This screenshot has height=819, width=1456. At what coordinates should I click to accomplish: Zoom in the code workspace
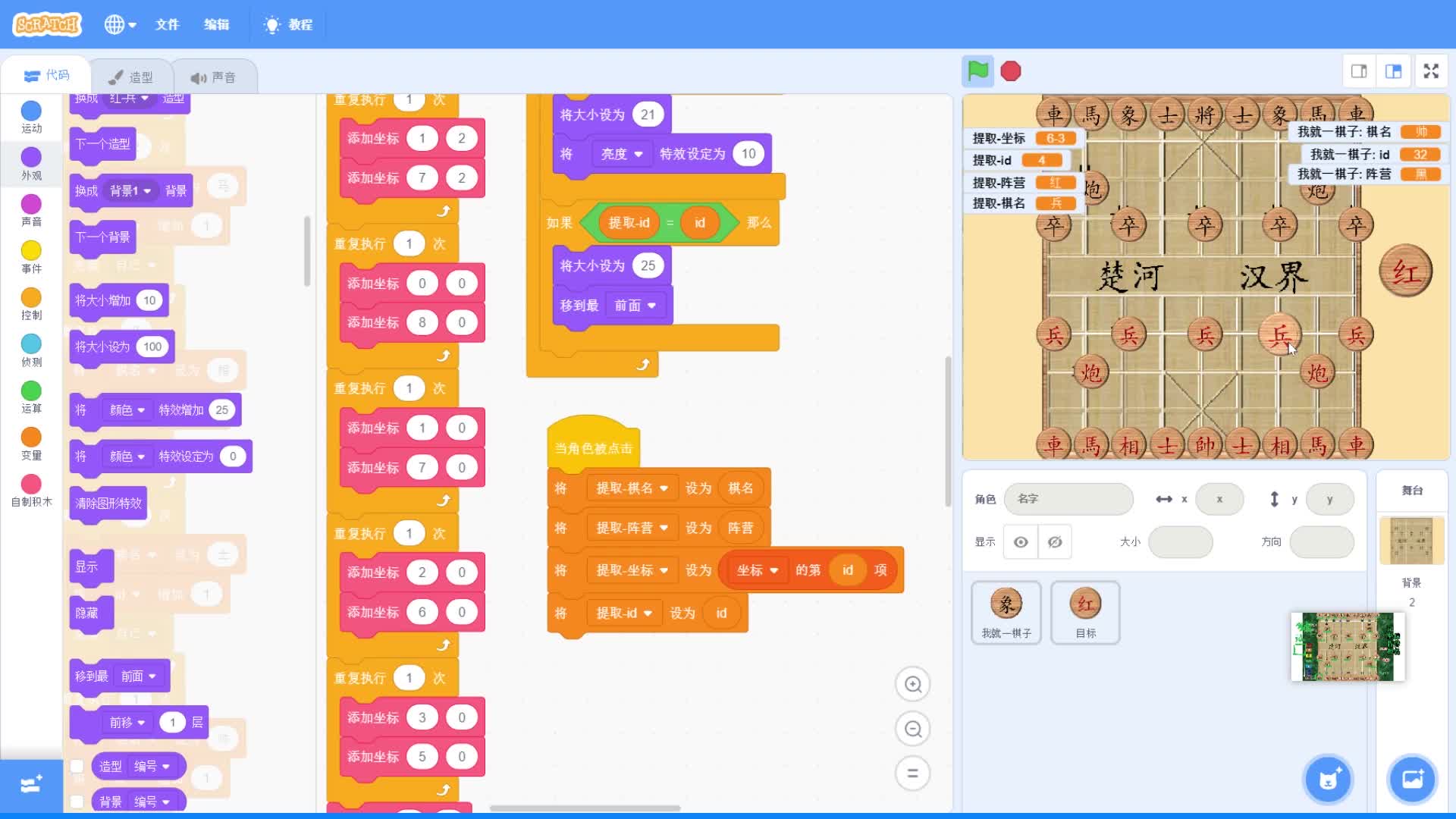(x=913, y=684)
